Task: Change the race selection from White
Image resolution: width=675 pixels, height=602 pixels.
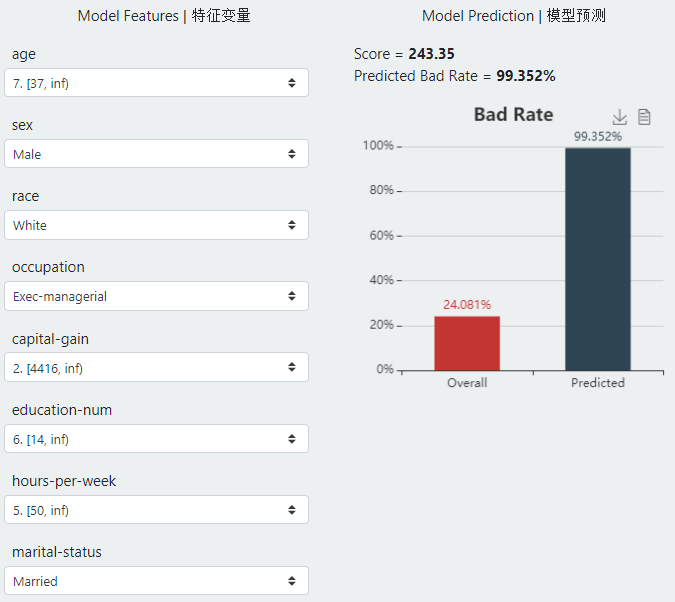Action: [x=160, y=225]
